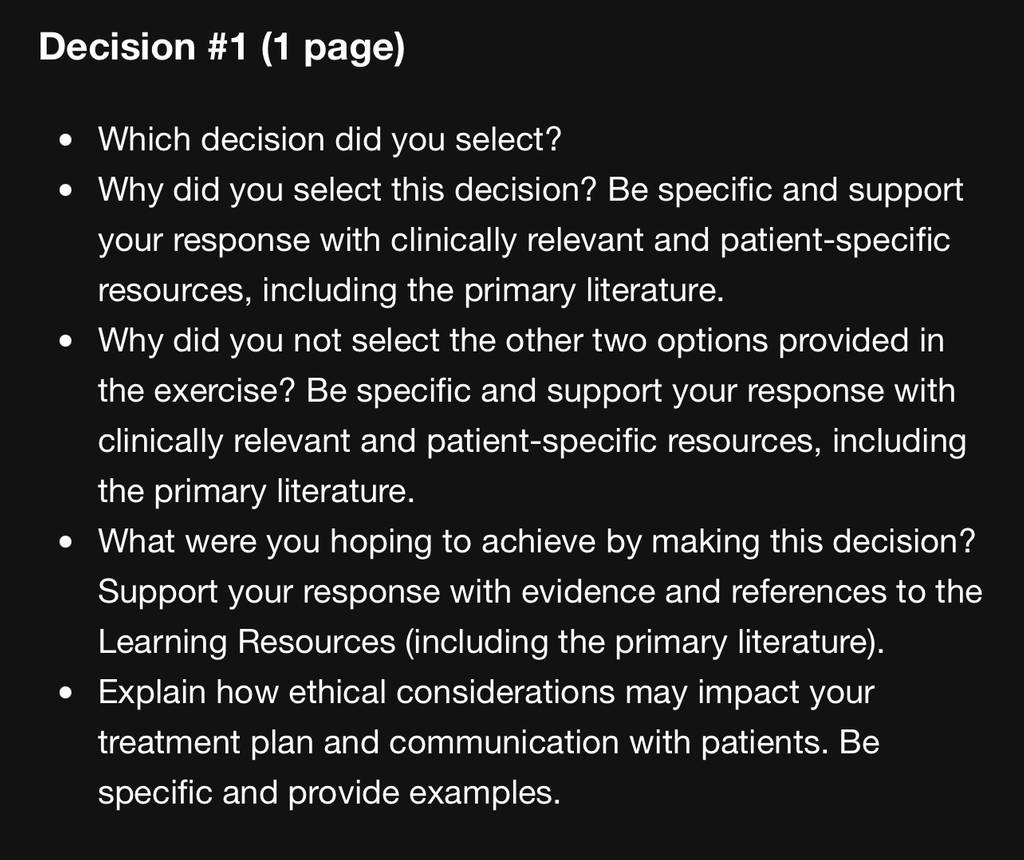Click the final line 'specific and provide examples.'
The width and height of the screenshot is (1024, 860).
click(x=329, y=793)
